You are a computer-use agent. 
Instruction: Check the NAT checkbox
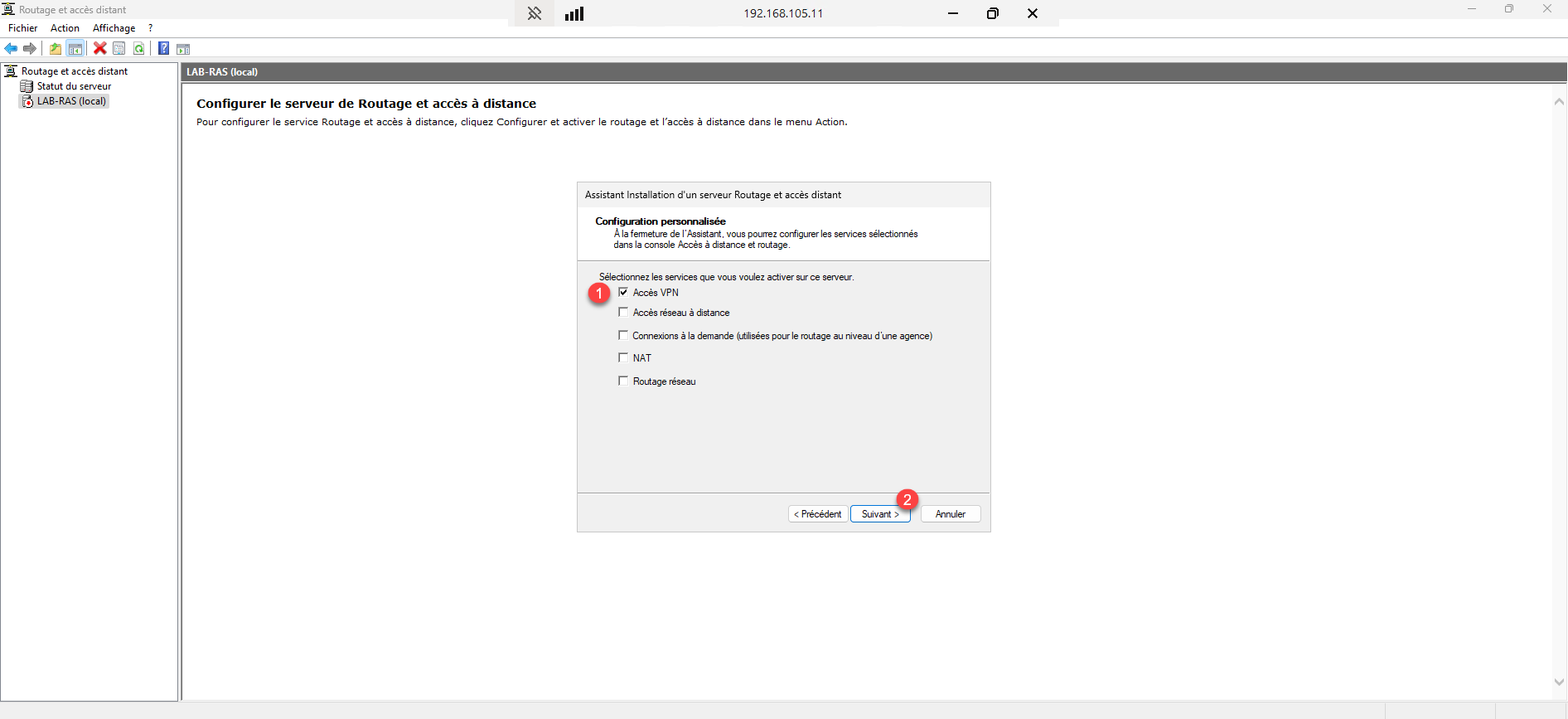[x=623, y=358]
